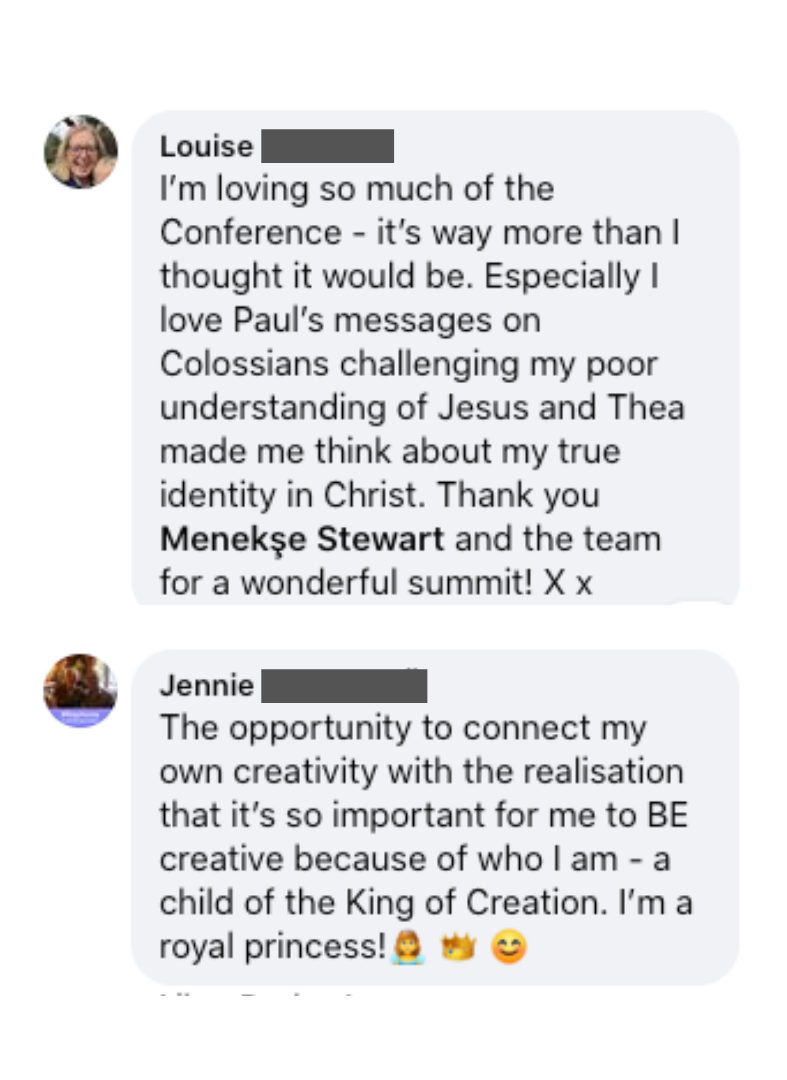Click the redacted surname beside Jennie

point(343,687)
